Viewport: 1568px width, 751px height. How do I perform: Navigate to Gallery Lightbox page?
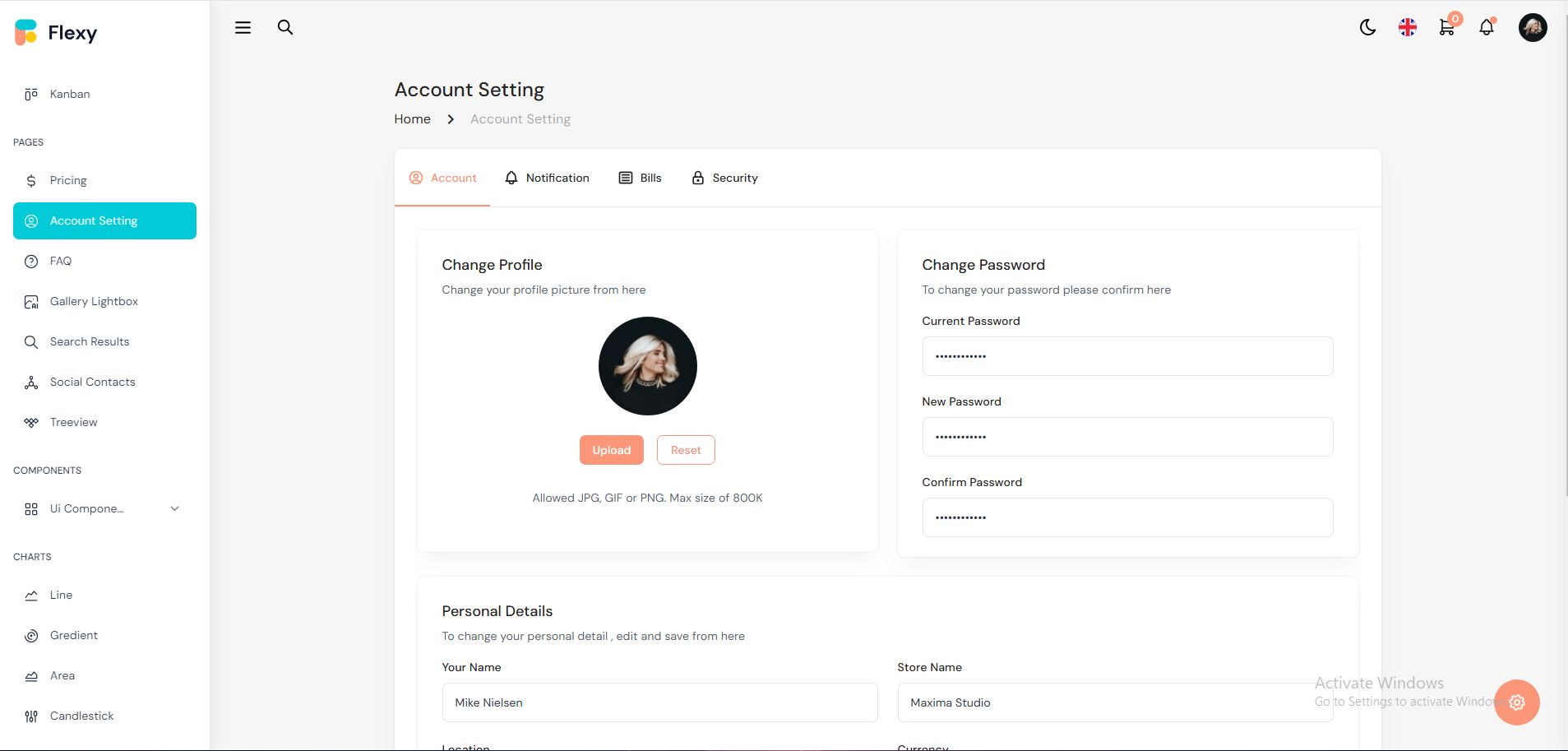click(x=94, y=302)
